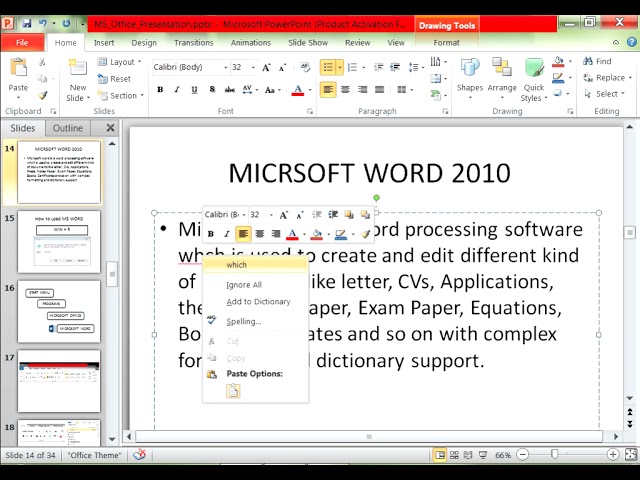Click paste option icon in context menu
The width and height of the screenshot is (640, 480).
point(233,391)
